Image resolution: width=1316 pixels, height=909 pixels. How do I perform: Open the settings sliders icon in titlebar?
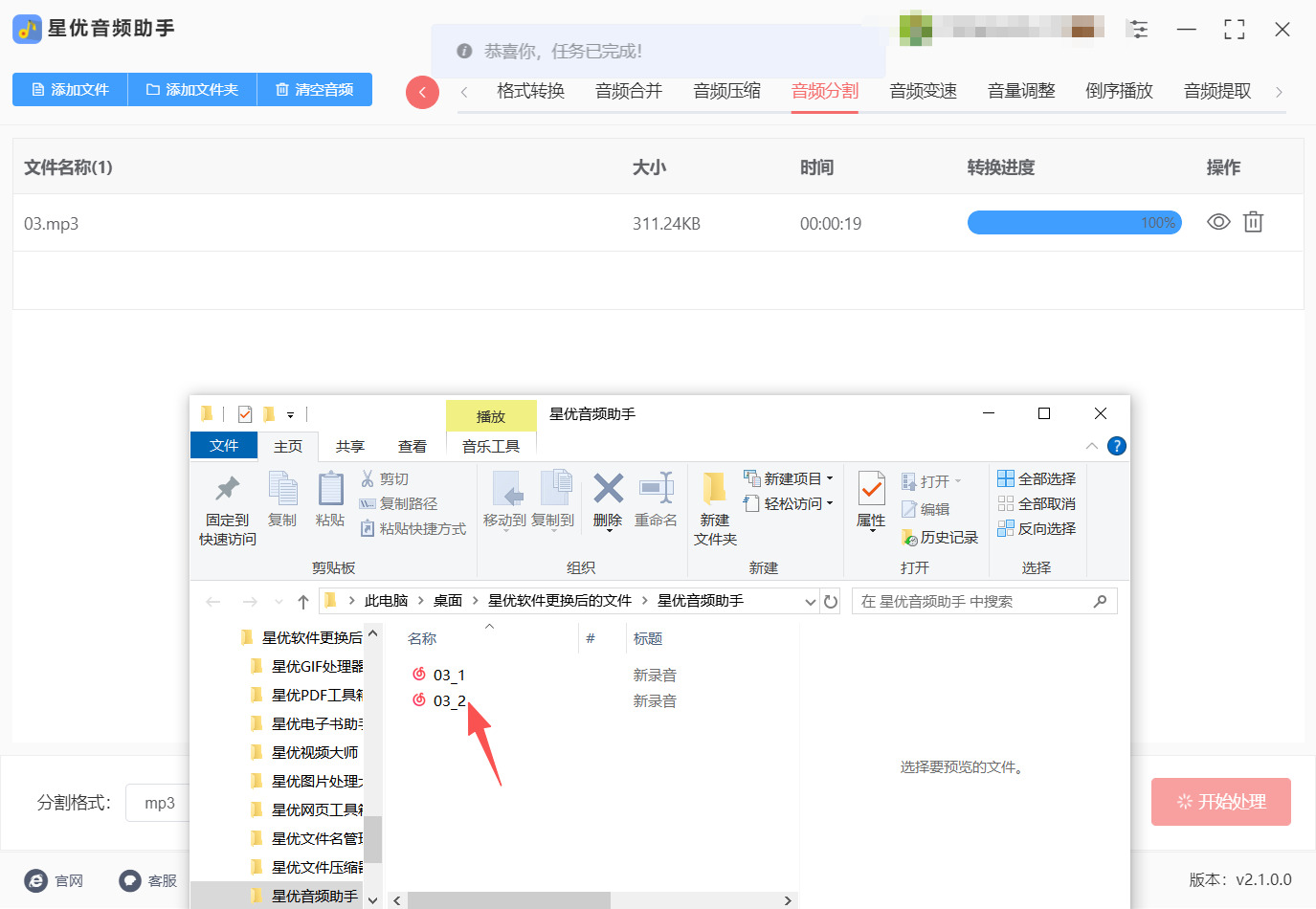pyautogui.click(x=1139, y=30)
